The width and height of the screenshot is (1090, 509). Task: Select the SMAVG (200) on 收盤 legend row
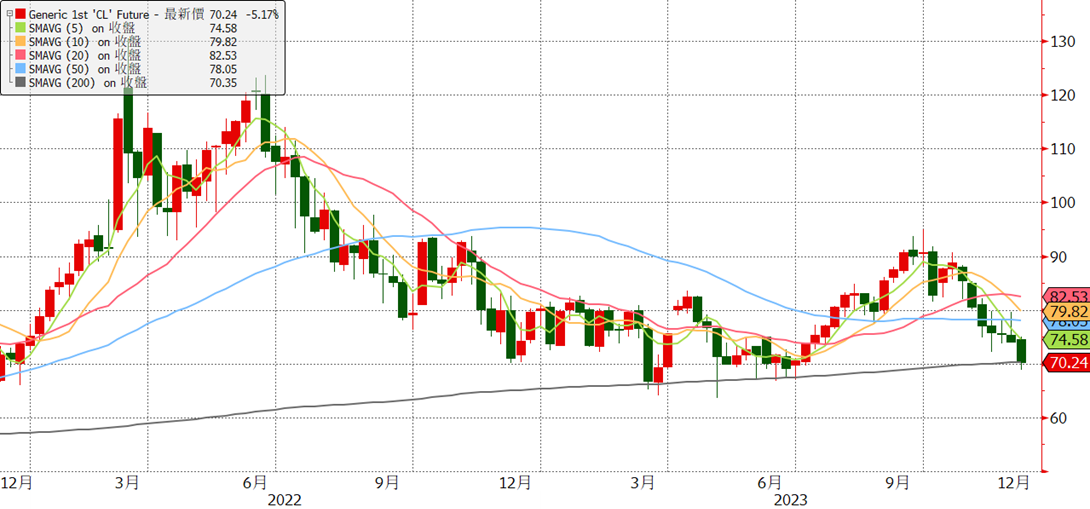click(88, 83)
